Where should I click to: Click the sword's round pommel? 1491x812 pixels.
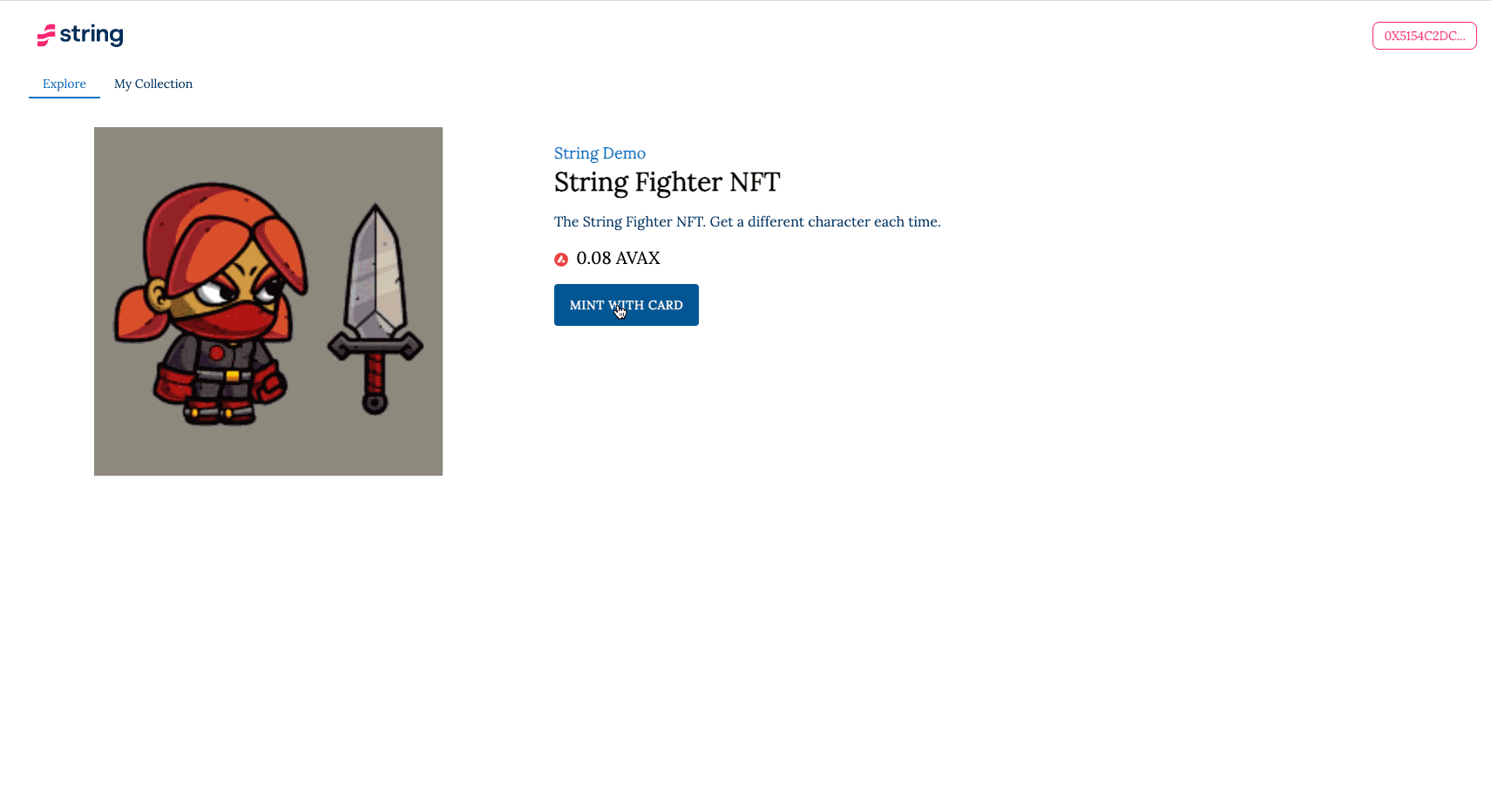tap(375, 403)
